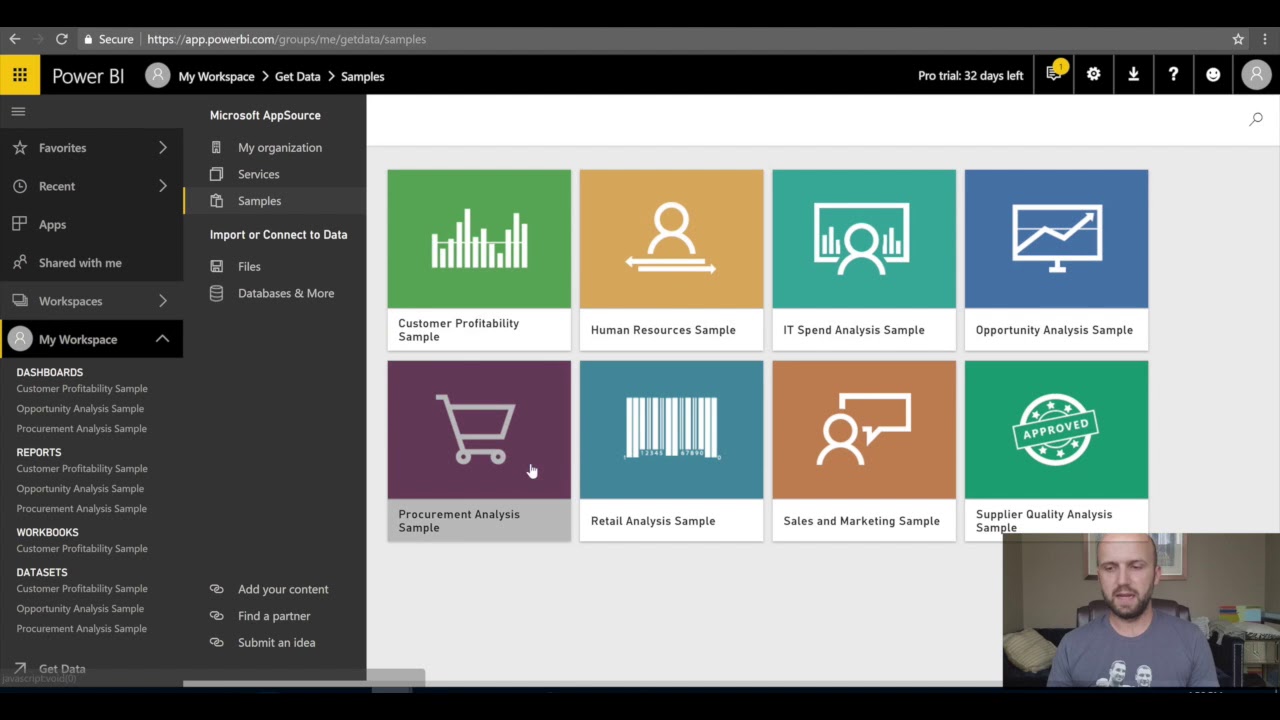This screenshot has width=1280, height=720.
Task: Click browser back arrow
Action: pyautogui.click(x=15, y=39)
